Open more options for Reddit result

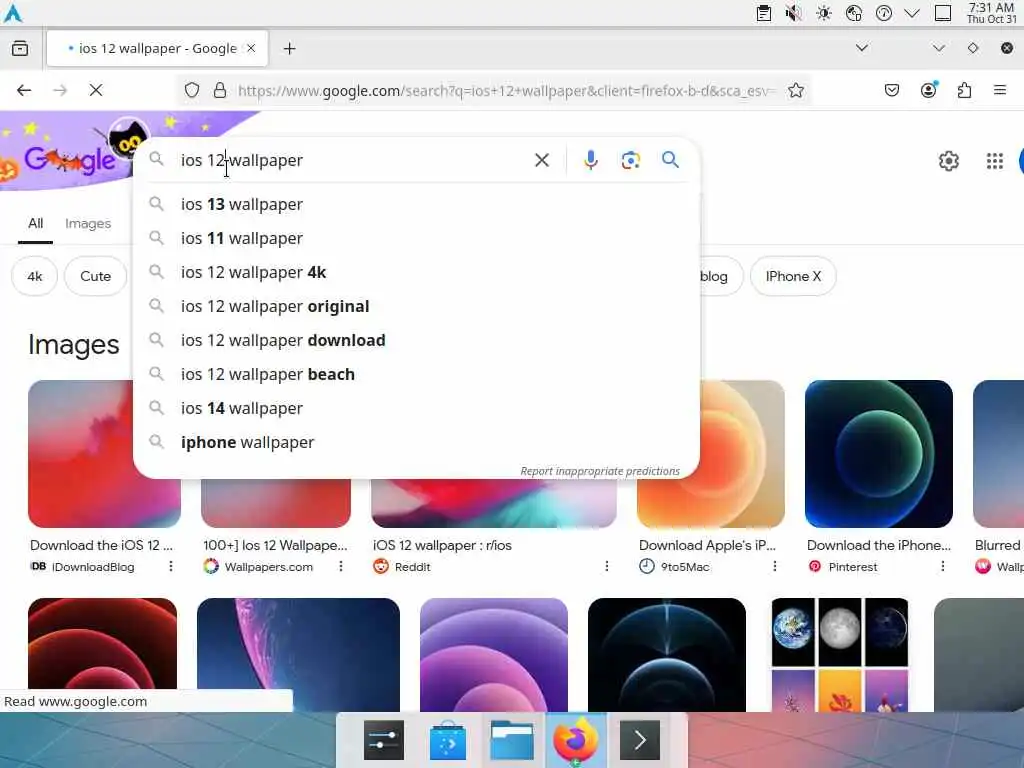pyautogui.click(x=607, y=566)
